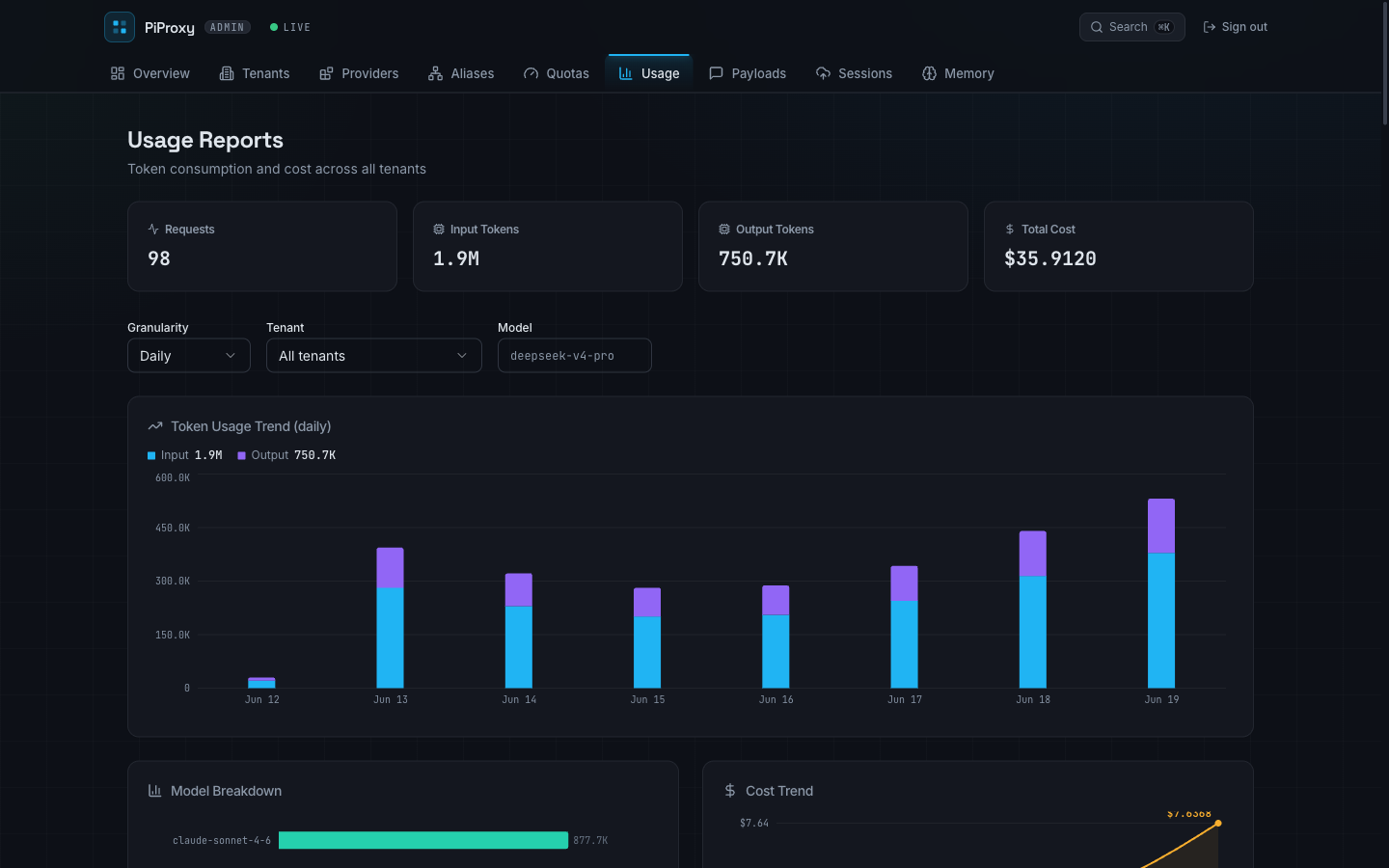The height and width of the screenshot is (868, 1389).
Task: Select the Quotas tab
Action: pos(557,73)
